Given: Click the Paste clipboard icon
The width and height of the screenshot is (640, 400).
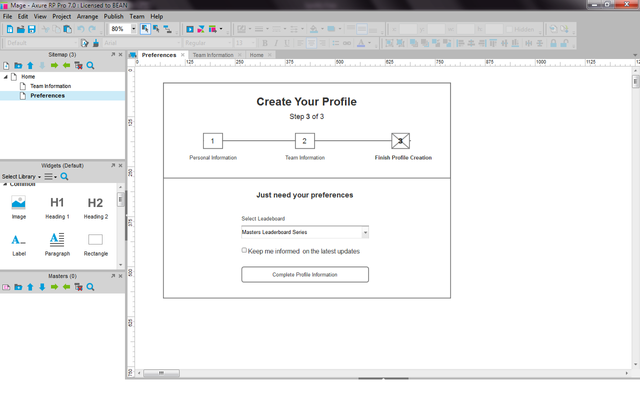Looking at the screenshot, I should click(68, 29).
